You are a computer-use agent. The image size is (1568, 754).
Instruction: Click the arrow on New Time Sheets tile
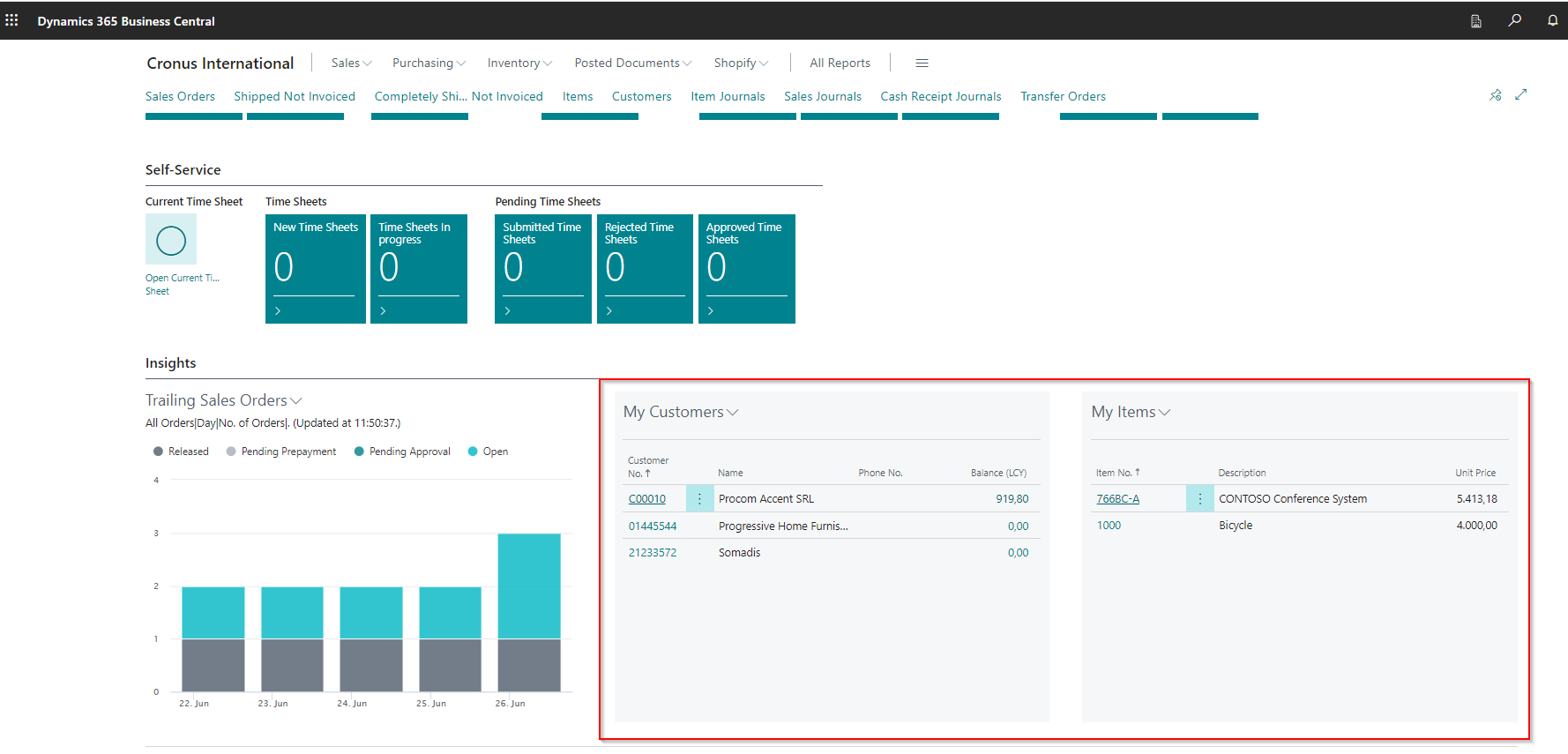[x=278, y=310]
